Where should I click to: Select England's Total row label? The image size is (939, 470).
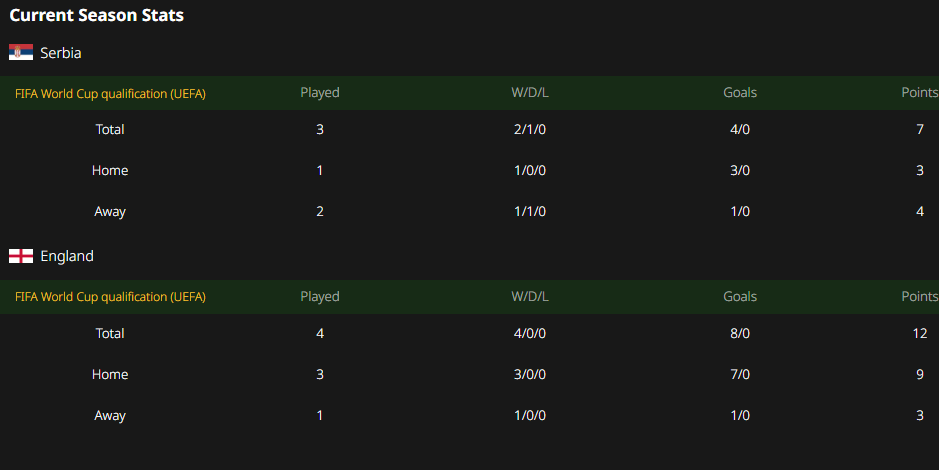110,333
